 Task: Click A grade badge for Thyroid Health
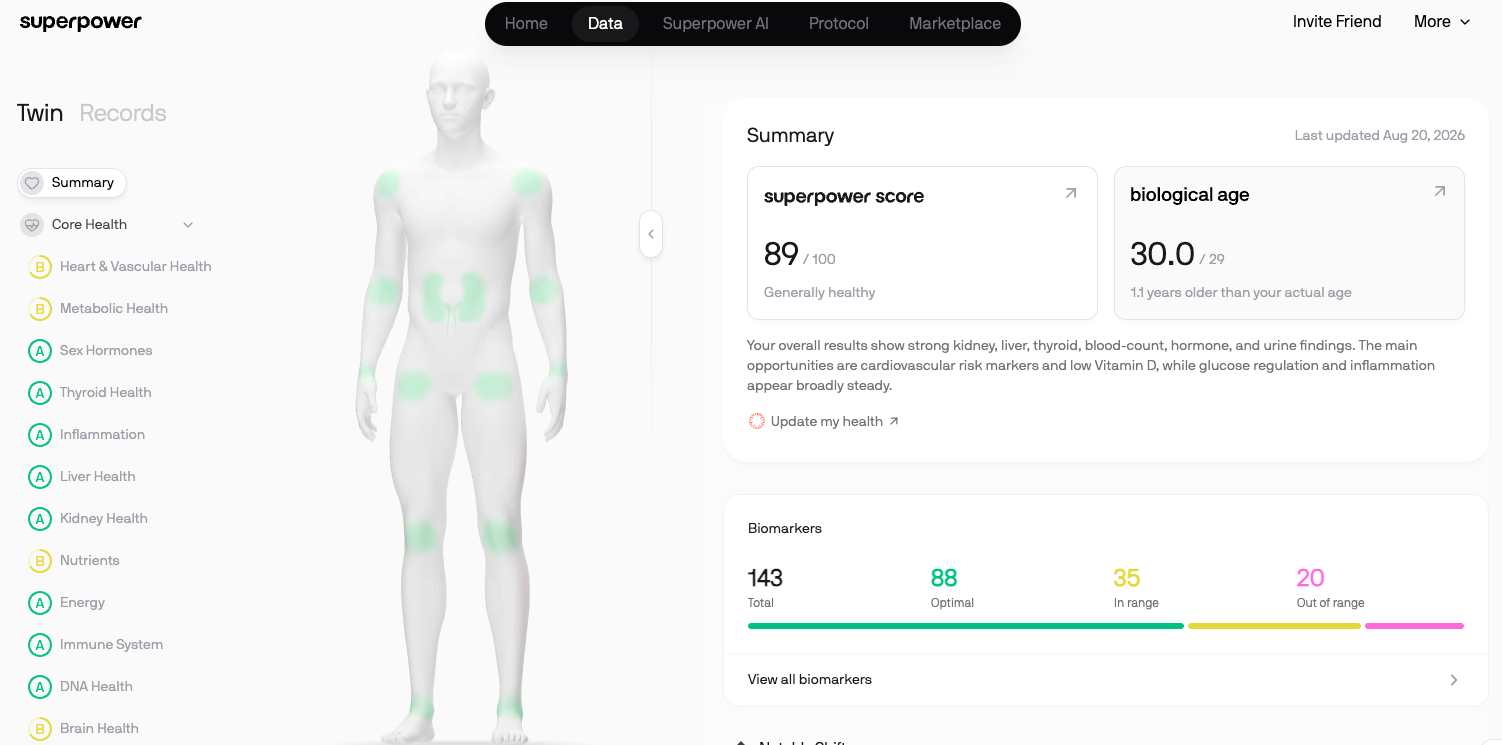click(40, 393)
